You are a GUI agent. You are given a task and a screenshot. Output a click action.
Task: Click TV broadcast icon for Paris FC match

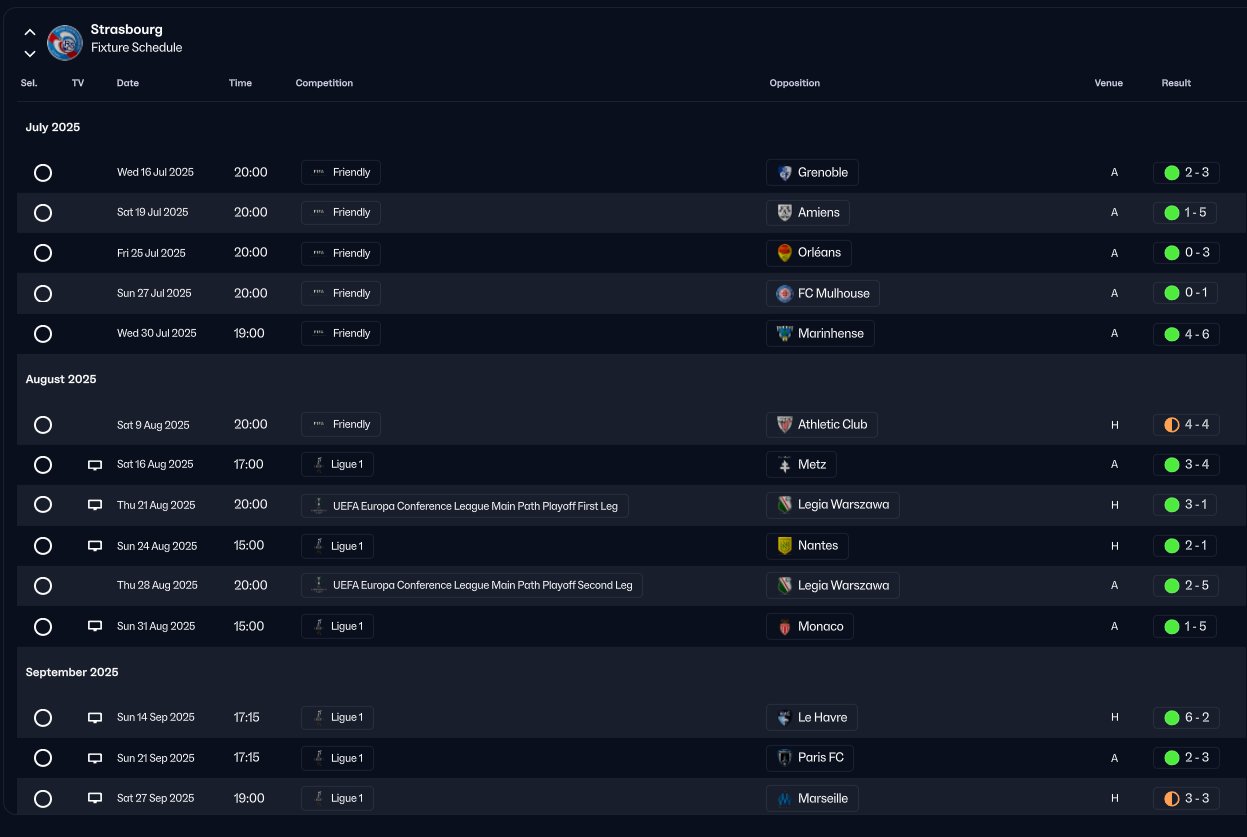click(95, 758)
